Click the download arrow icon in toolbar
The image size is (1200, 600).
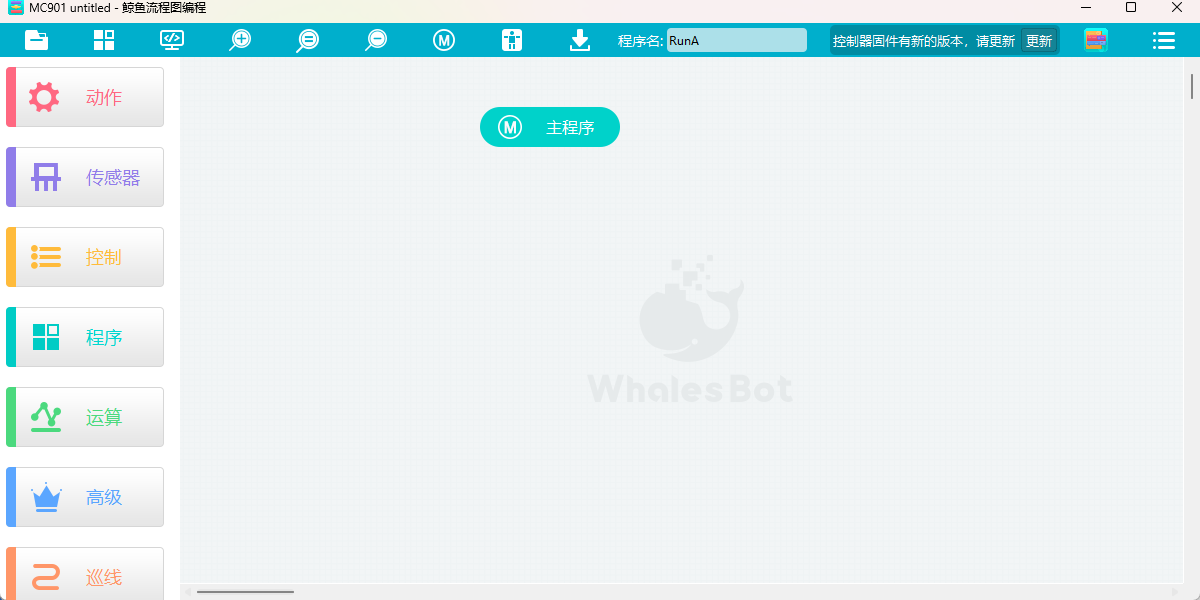(580, 40)
